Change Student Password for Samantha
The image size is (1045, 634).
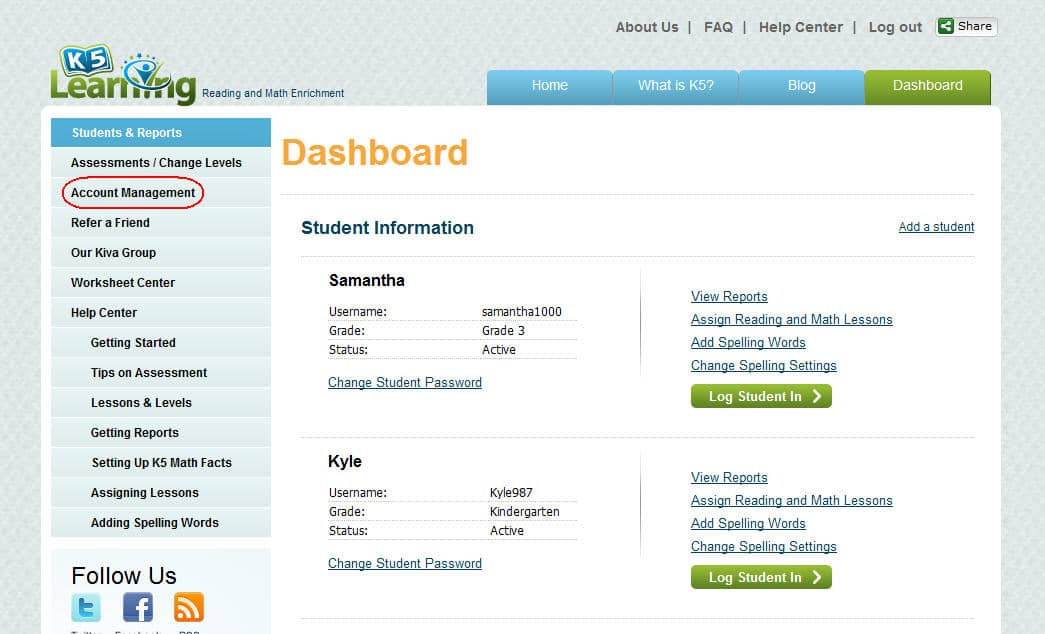(x=405, y=383)
